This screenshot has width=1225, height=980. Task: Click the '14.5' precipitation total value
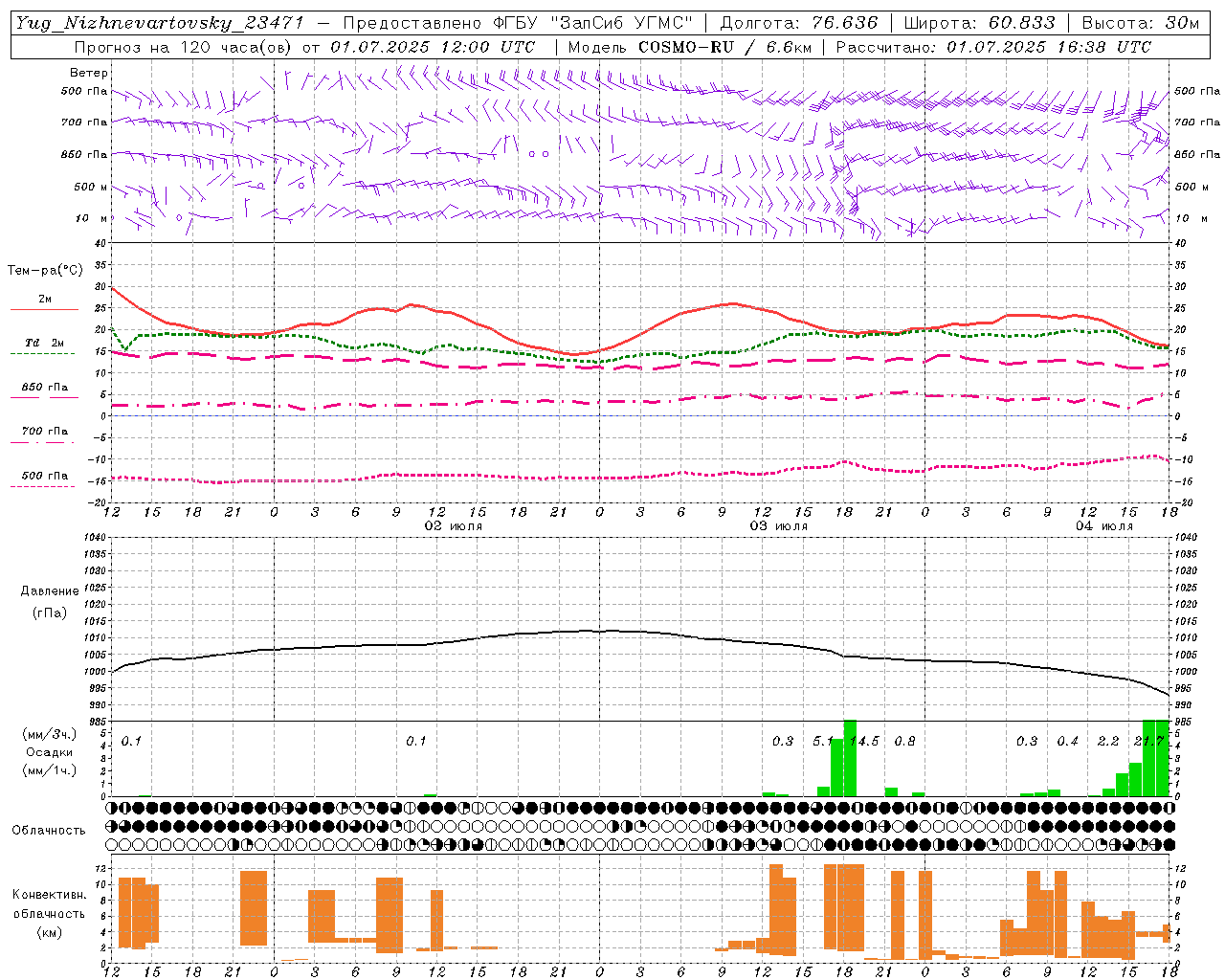(x=864, y=742)
